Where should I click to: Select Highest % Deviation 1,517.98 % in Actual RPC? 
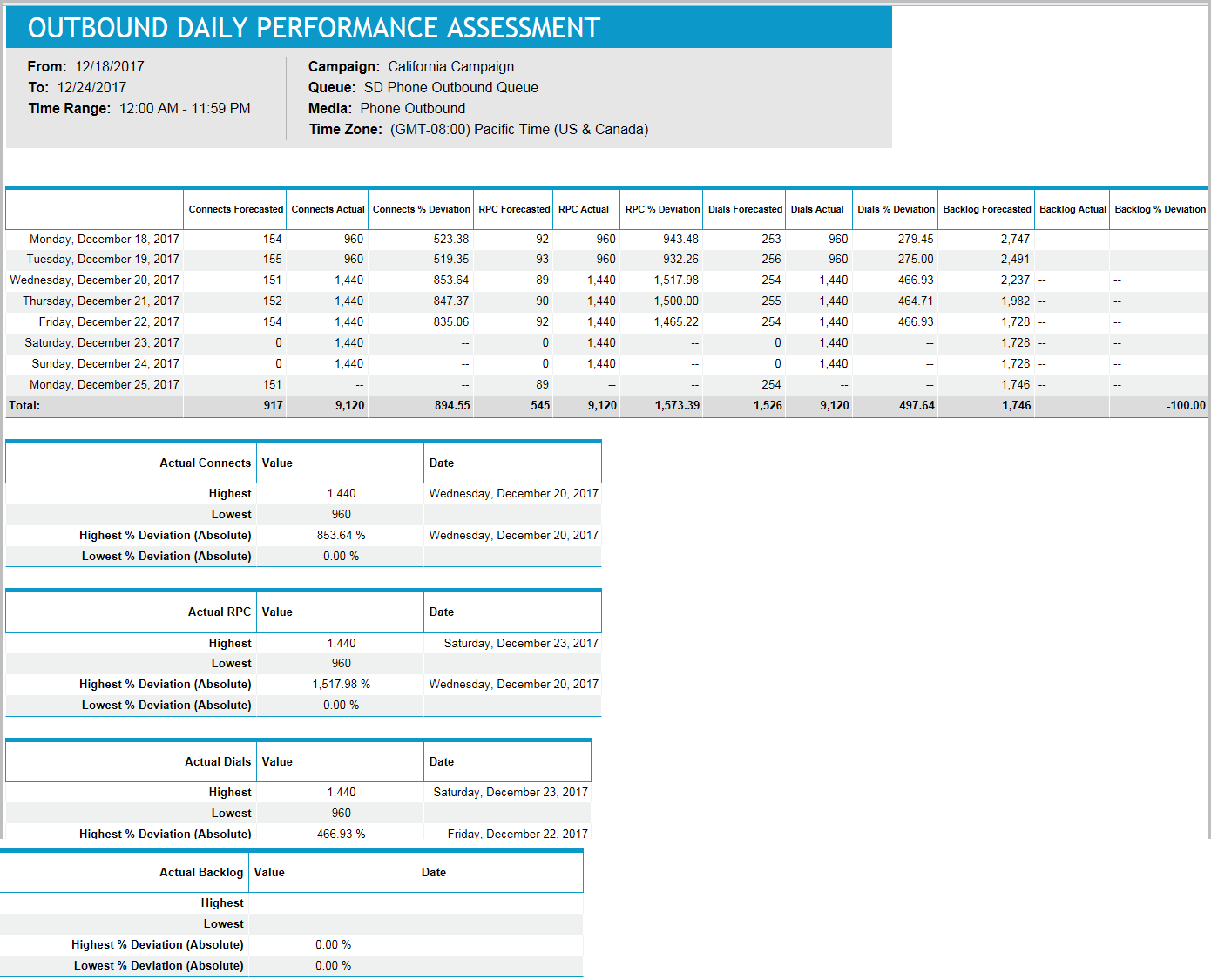coord(340,684)
